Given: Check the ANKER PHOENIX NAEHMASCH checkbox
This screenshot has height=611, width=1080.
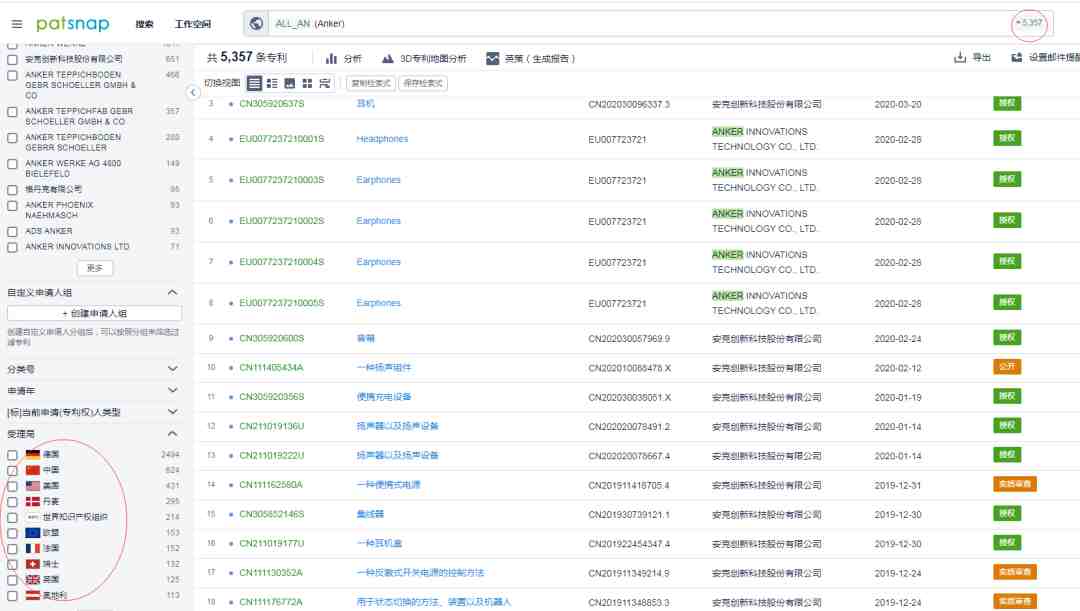Looking at the screenshot, I should pos(12,206).
